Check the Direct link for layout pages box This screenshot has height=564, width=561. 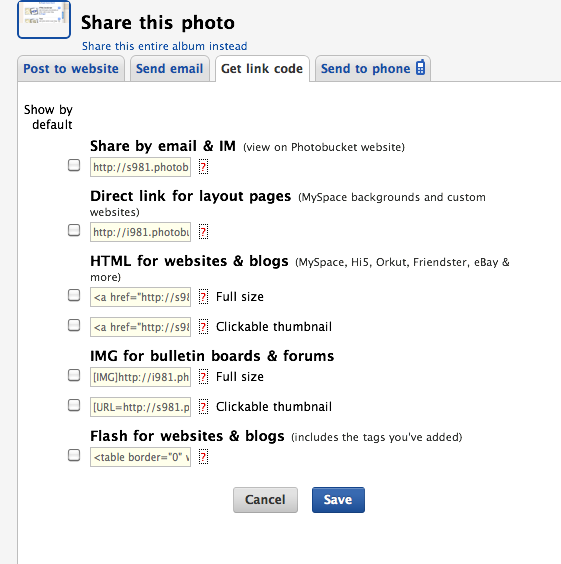(74, 230)
